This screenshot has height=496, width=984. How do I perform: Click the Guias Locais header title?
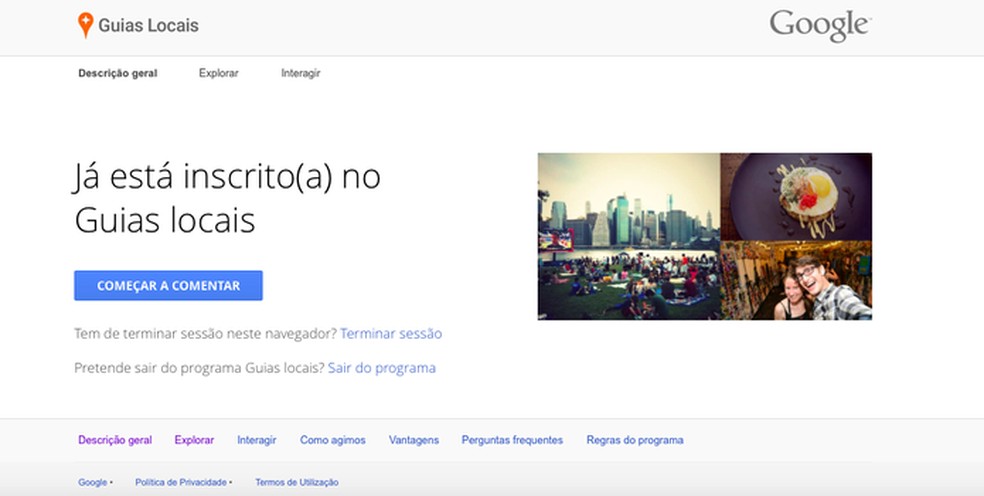[x=149, y=26]
